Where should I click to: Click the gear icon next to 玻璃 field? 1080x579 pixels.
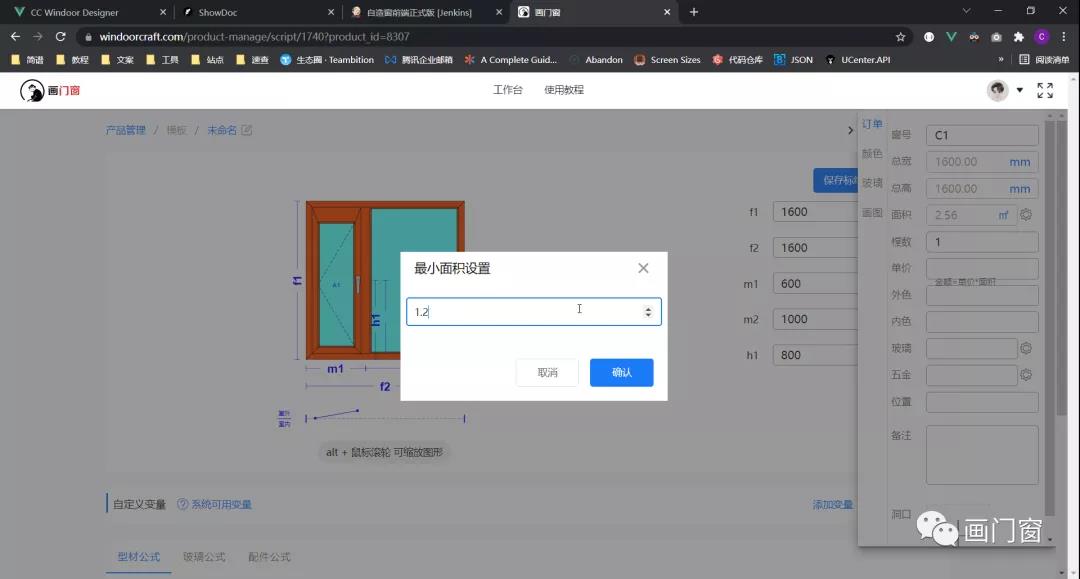pos(1025,348)
